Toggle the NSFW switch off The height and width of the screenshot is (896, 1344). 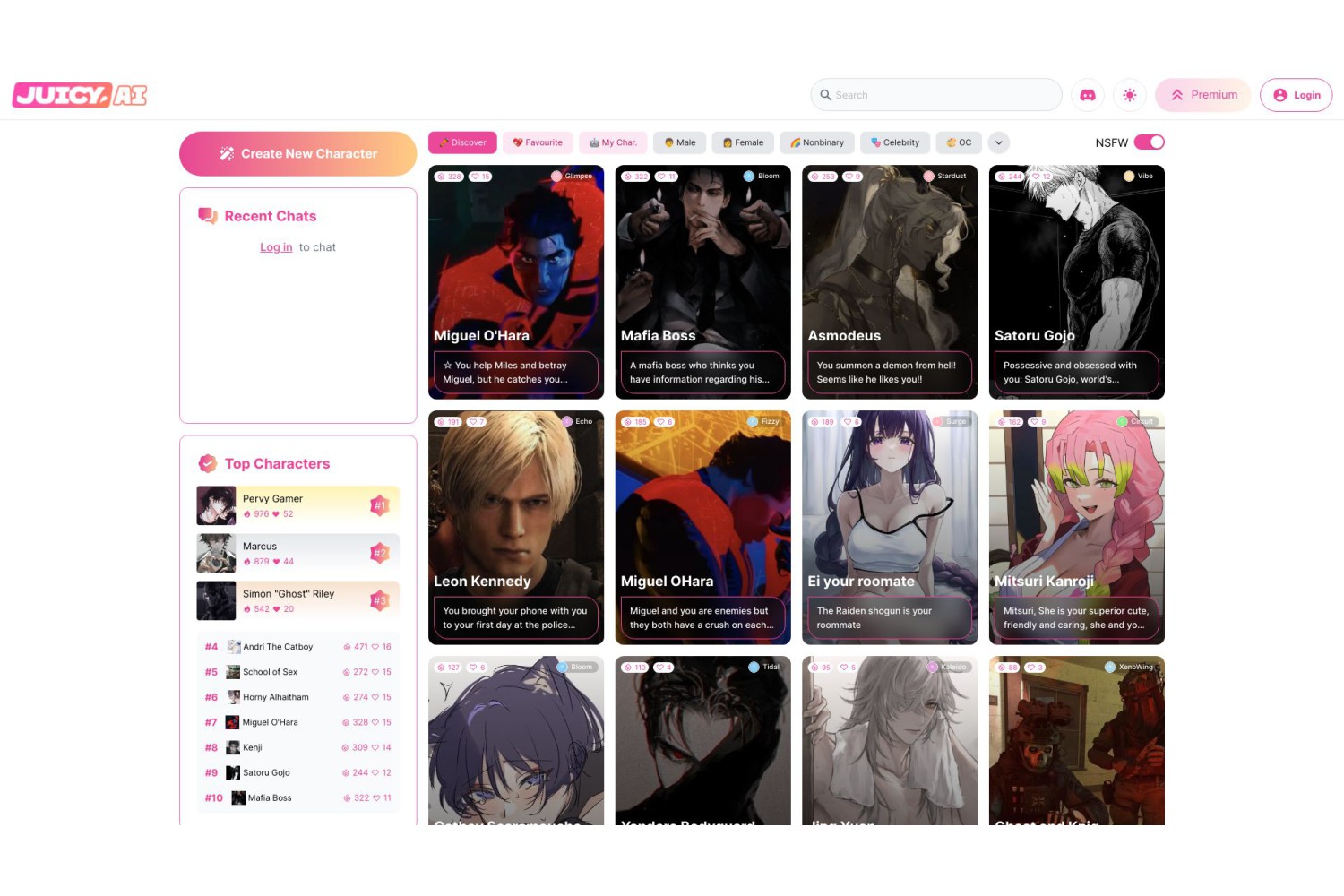(x=1150, y=142)
